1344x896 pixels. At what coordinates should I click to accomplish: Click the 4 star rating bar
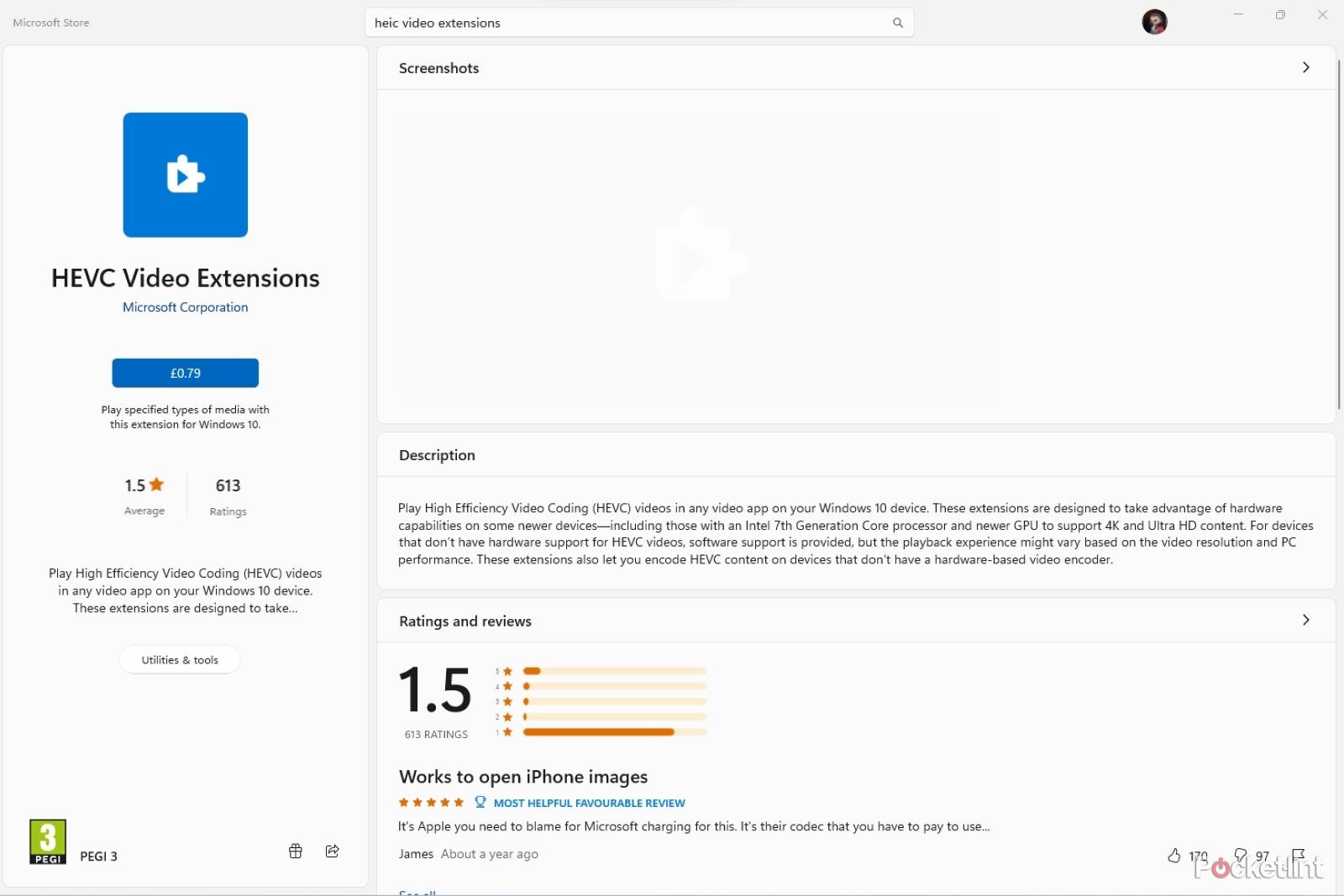[x=614, y=686]
